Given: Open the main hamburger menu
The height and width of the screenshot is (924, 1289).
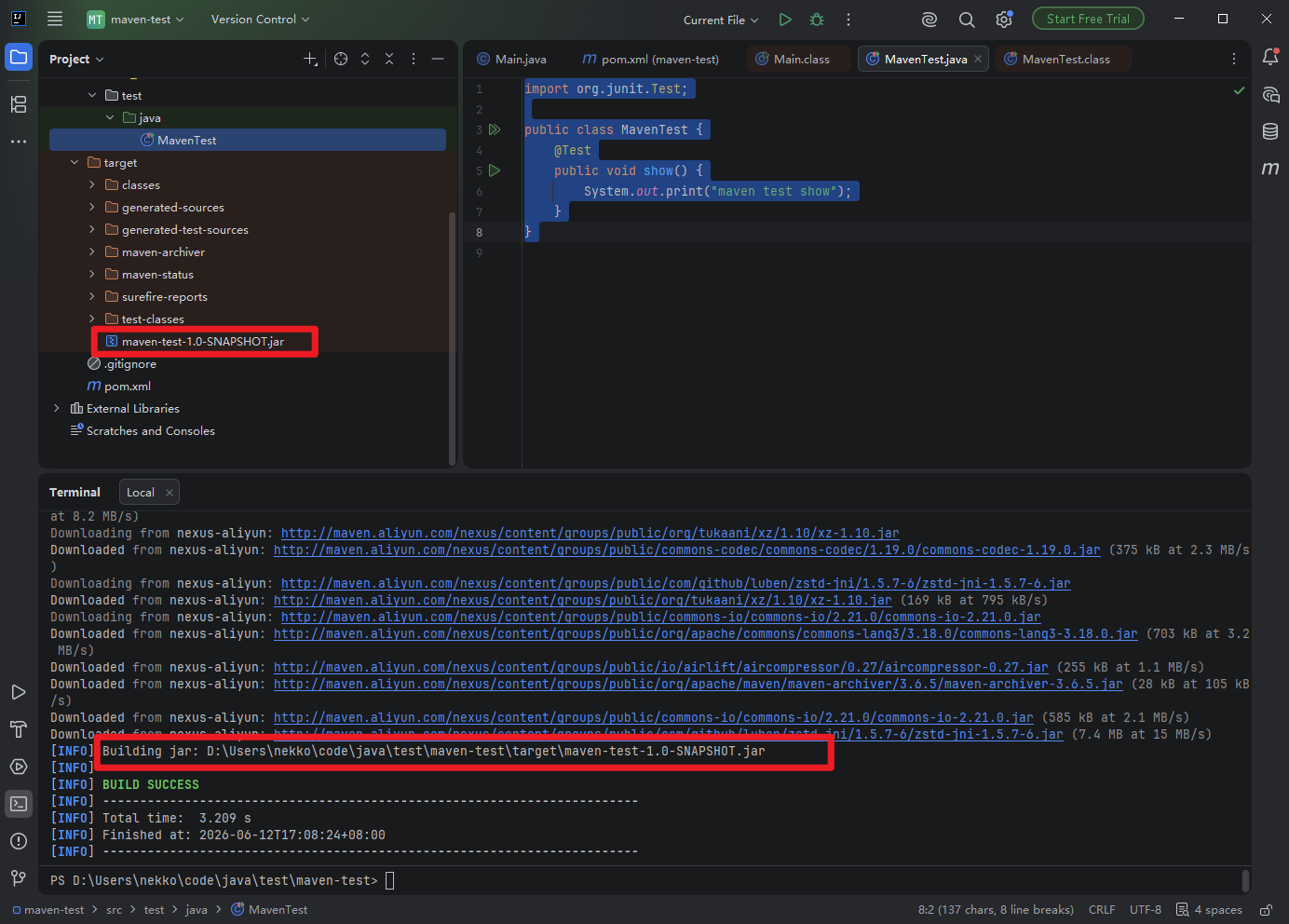Looking at the screenshot, I should pyautogui.click(x=55, y=19).
